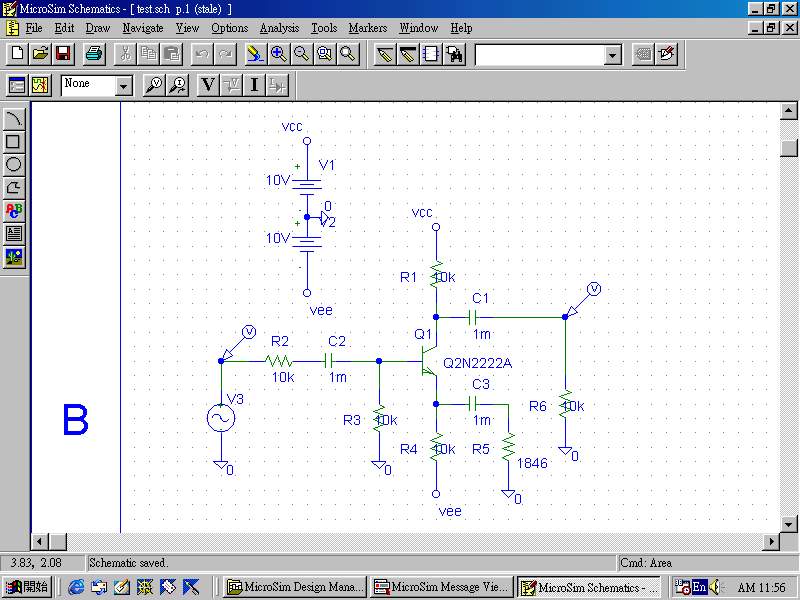Print the schematic using the printer icon

[x=94, y=54]
